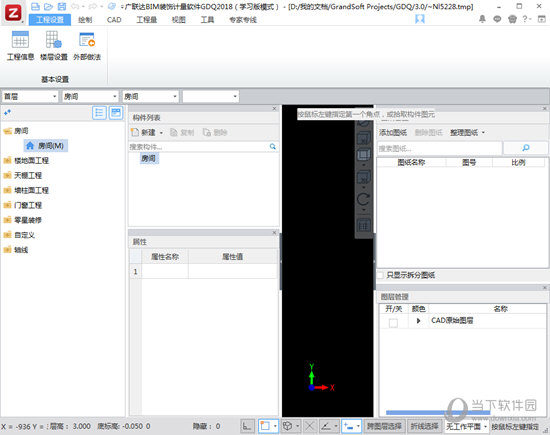Click 添加图纸 add drawing button
Viewport: 550px width, 435px height.
393,133
